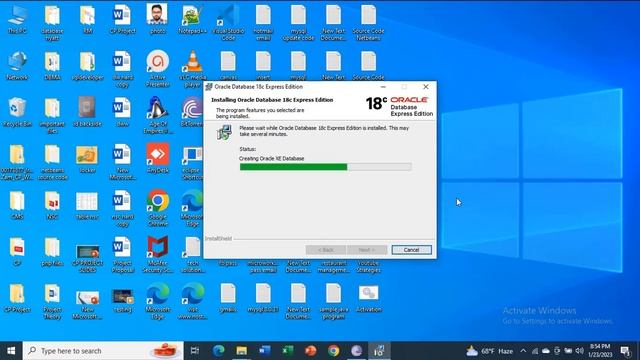Select the 'id backside' image icon
The image size is (640, 360).
(x=87, y=112)
